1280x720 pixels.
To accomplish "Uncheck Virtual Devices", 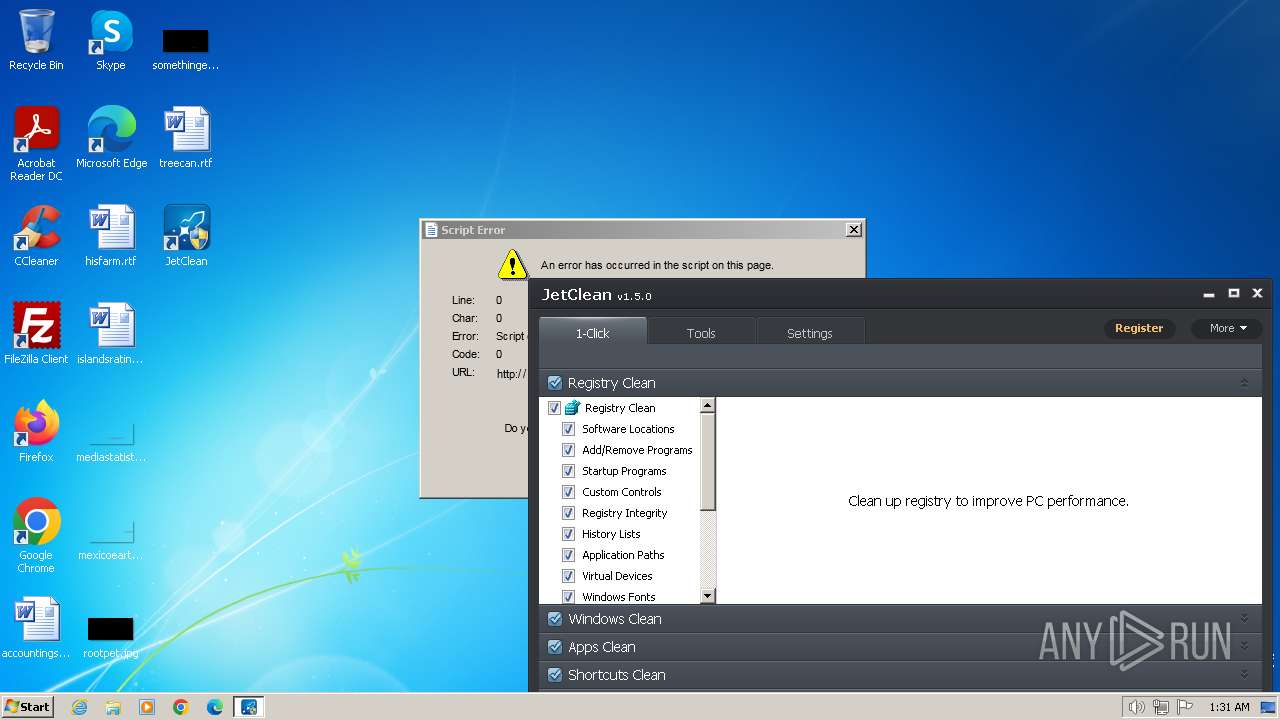I will pos(568,576).
